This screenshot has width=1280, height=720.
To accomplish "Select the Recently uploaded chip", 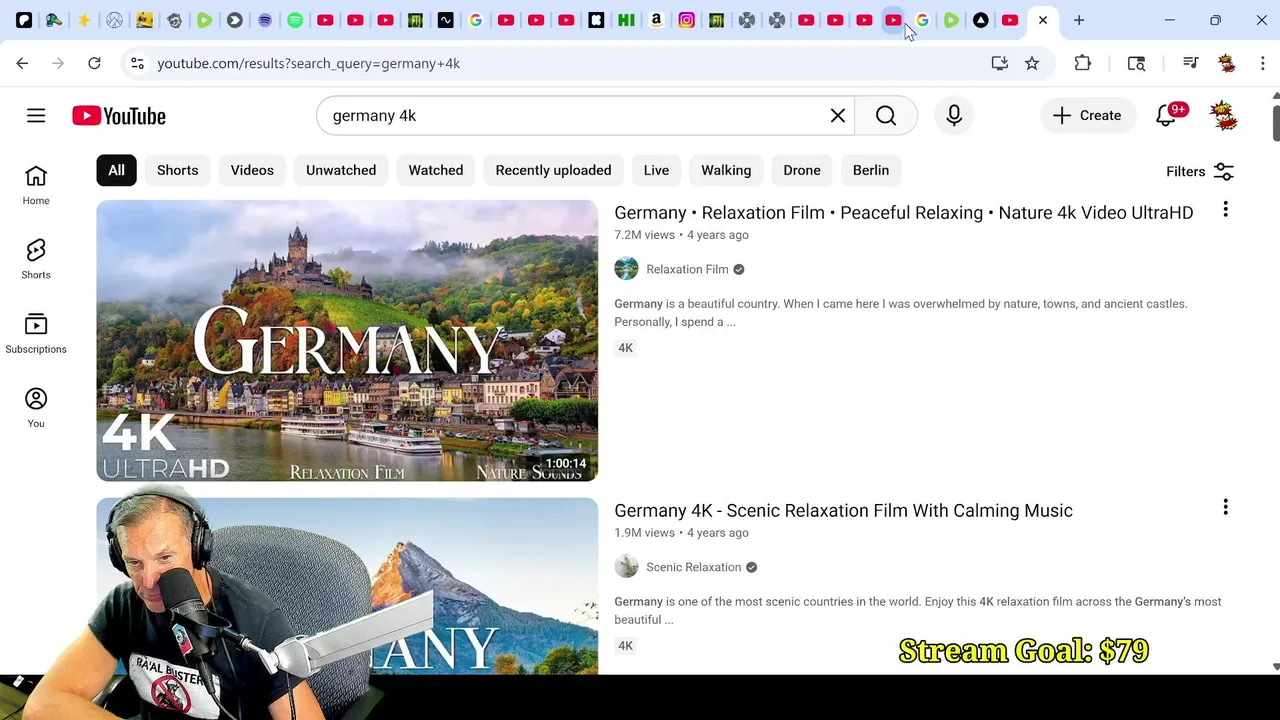I will coord(553,170).
